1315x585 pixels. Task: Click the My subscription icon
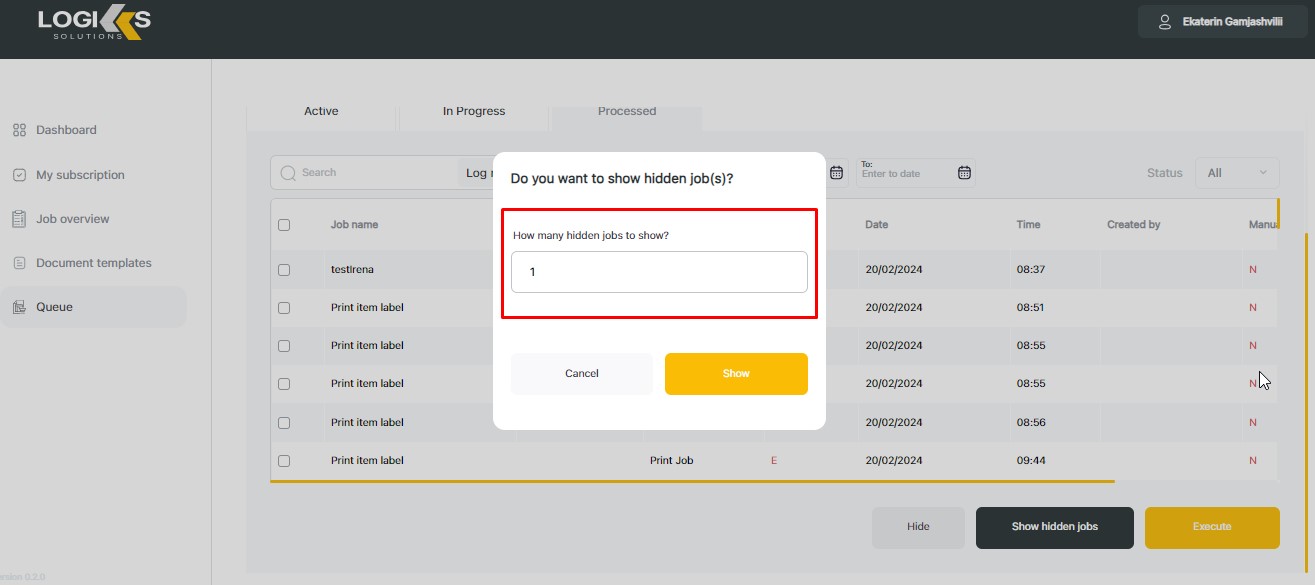[x=19, y=175]
